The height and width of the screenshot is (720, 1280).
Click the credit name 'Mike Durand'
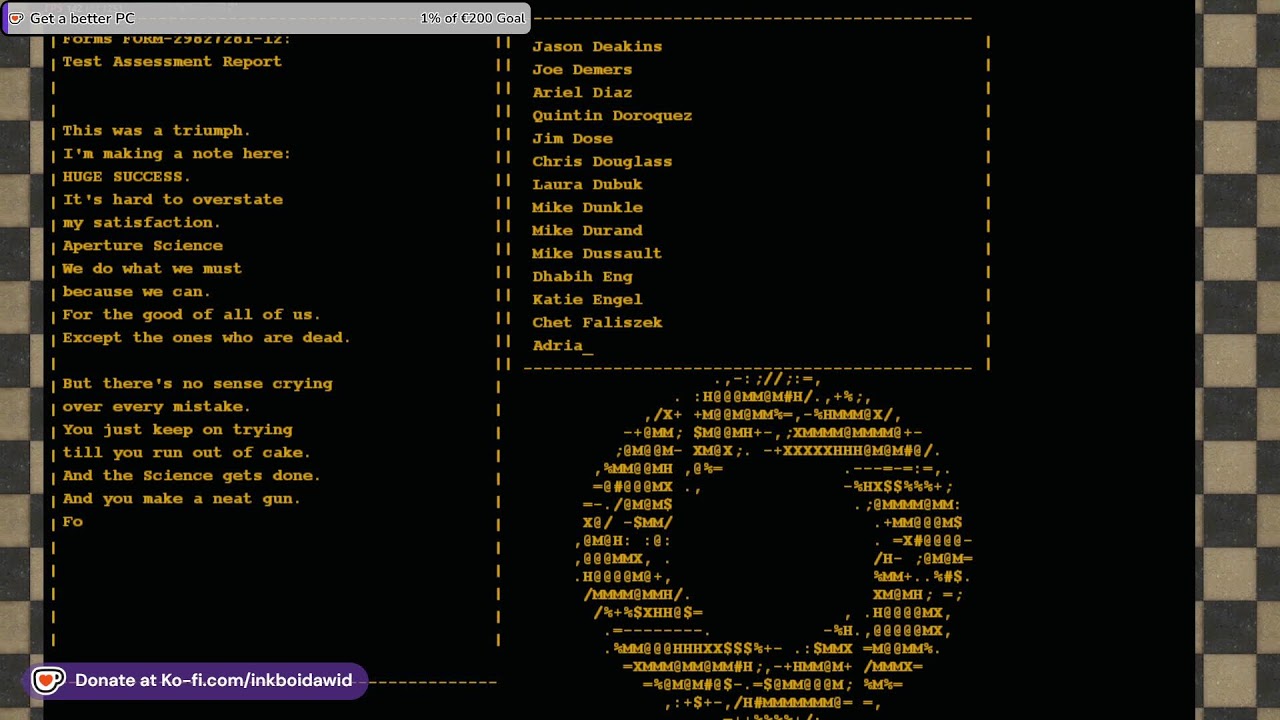[x=587, y=231]
